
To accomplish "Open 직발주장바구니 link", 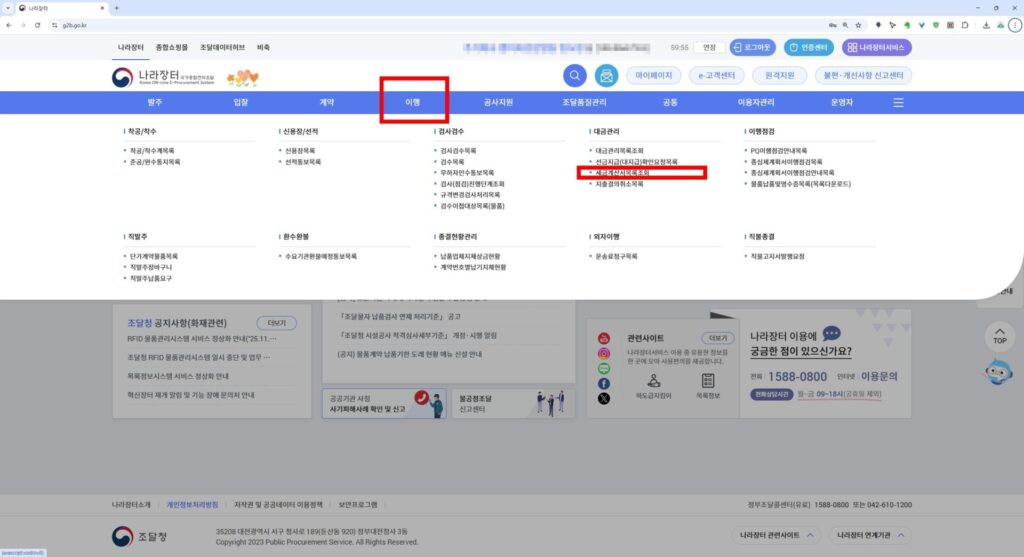I will pyautogui.click(x=150, y=267).
